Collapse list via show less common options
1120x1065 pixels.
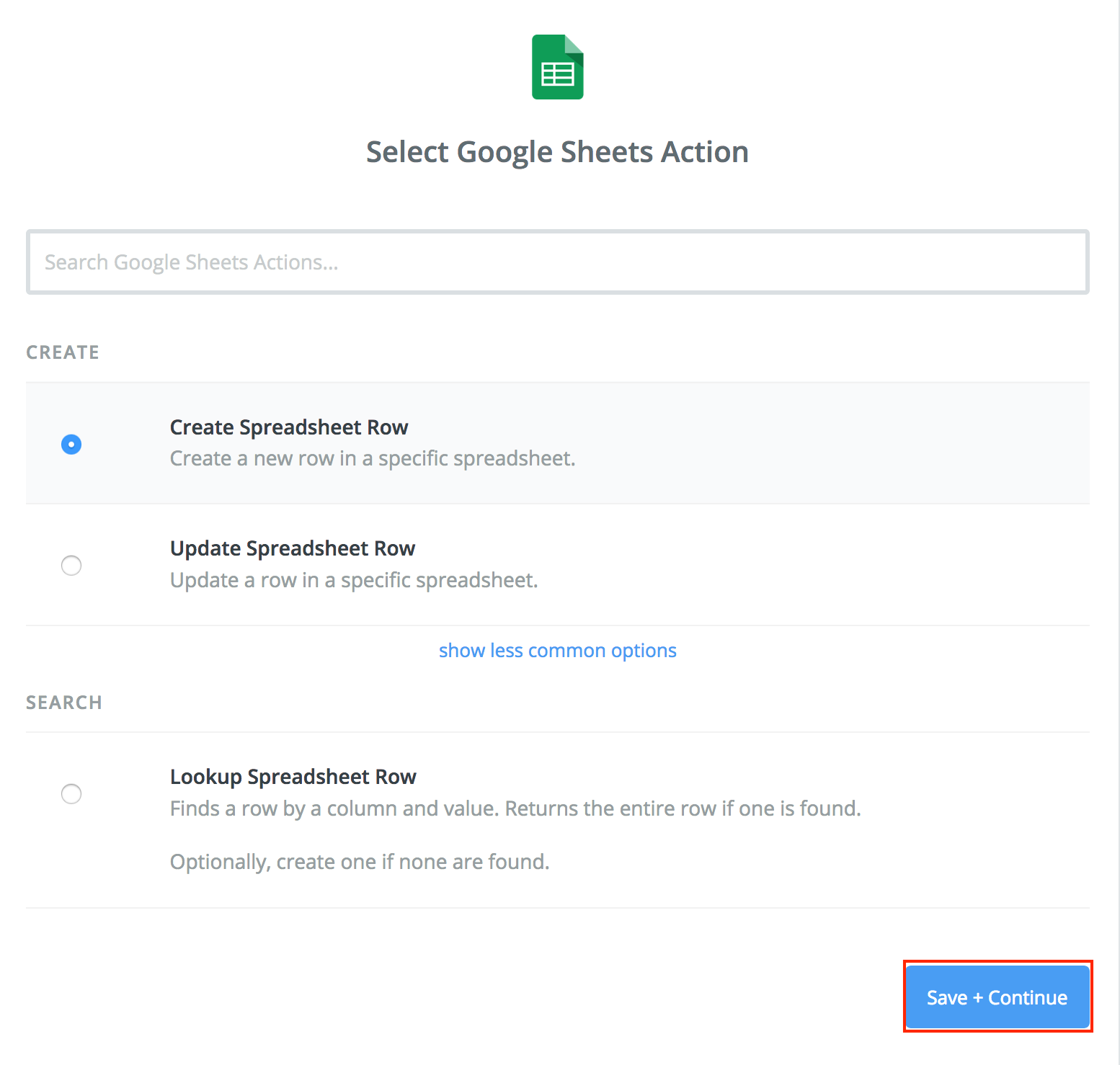click(557, 651)
